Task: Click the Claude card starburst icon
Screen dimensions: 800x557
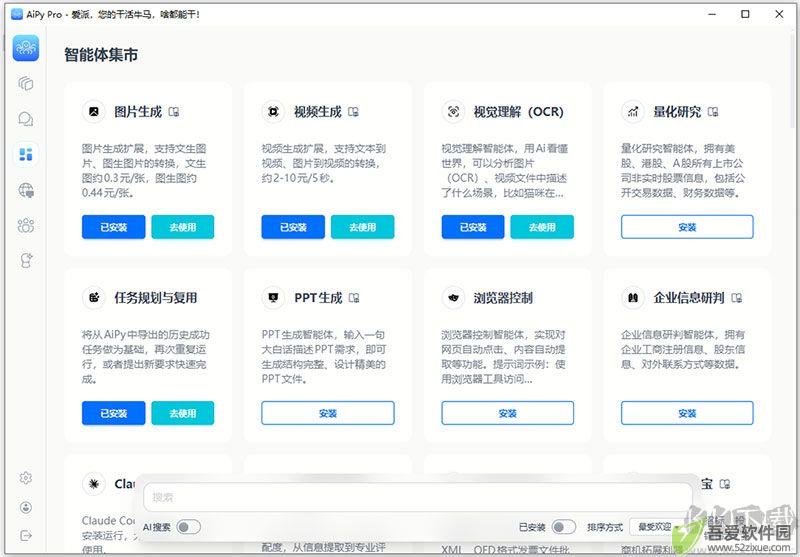Action: 94,484
